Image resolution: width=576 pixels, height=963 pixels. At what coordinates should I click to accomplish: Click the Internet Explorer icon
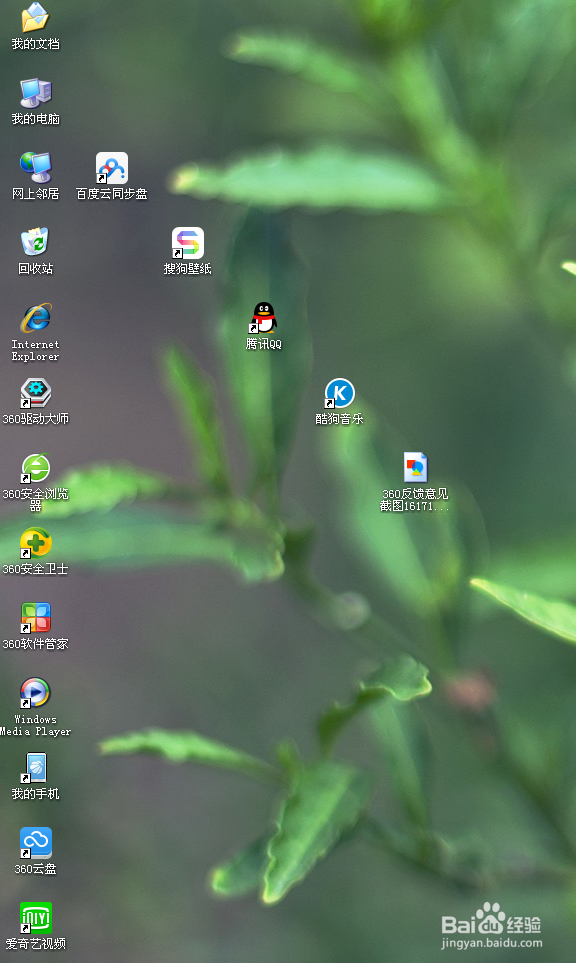(36, 318)
